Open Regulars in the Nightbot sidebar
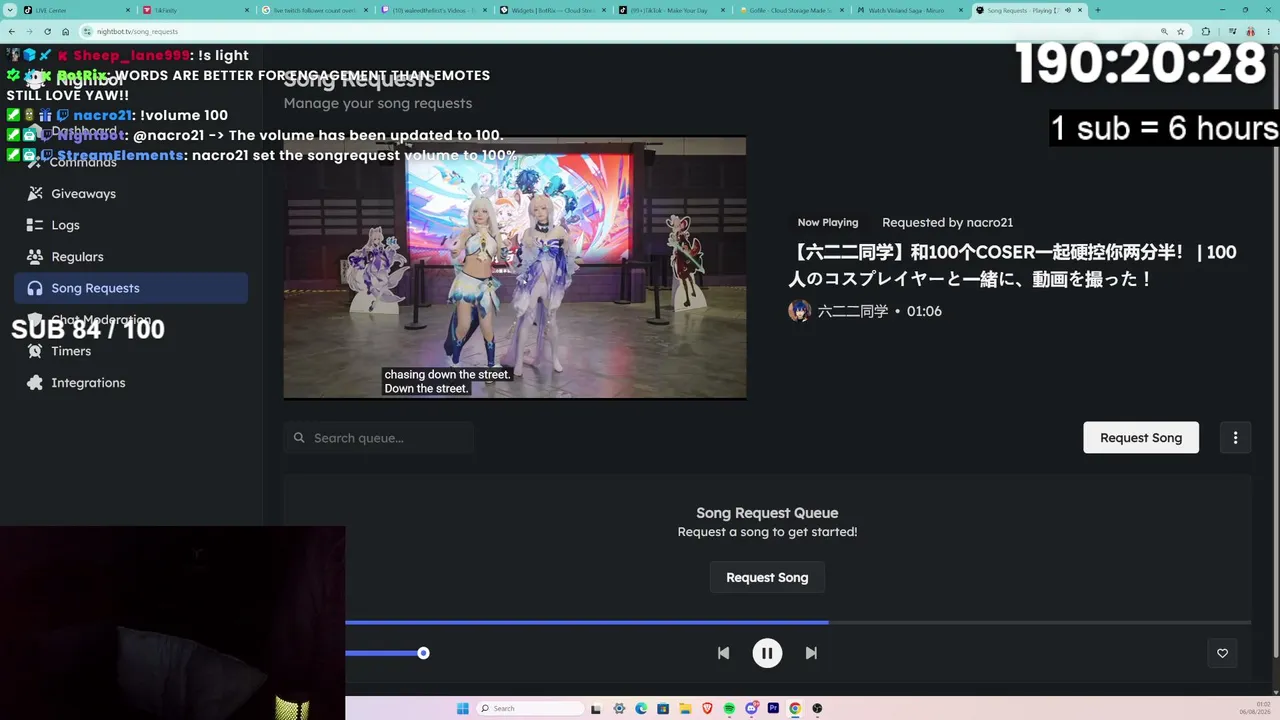 point(77,256)
